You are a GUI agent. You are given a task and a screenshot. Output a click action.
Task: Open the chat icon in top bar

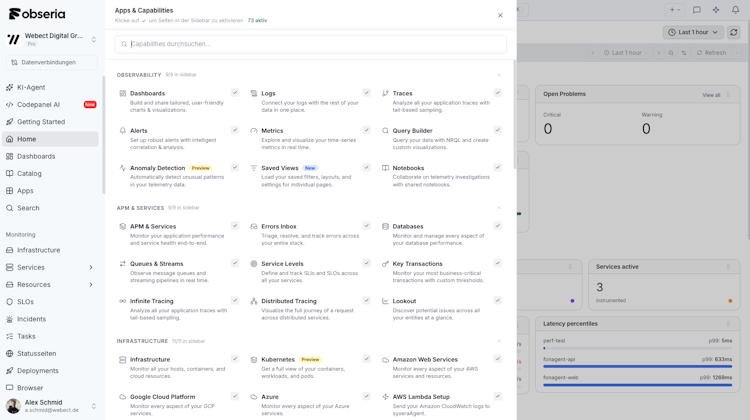click(697, 10)
